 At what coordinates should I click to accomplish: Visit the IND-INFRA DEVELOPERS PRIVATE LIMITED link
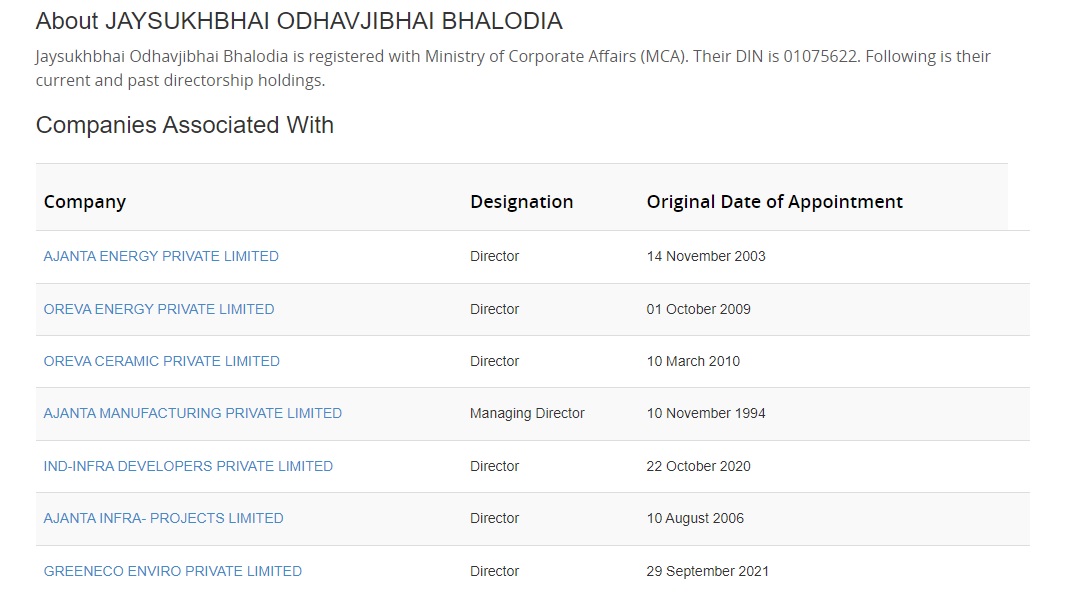[x=188, y=466]
